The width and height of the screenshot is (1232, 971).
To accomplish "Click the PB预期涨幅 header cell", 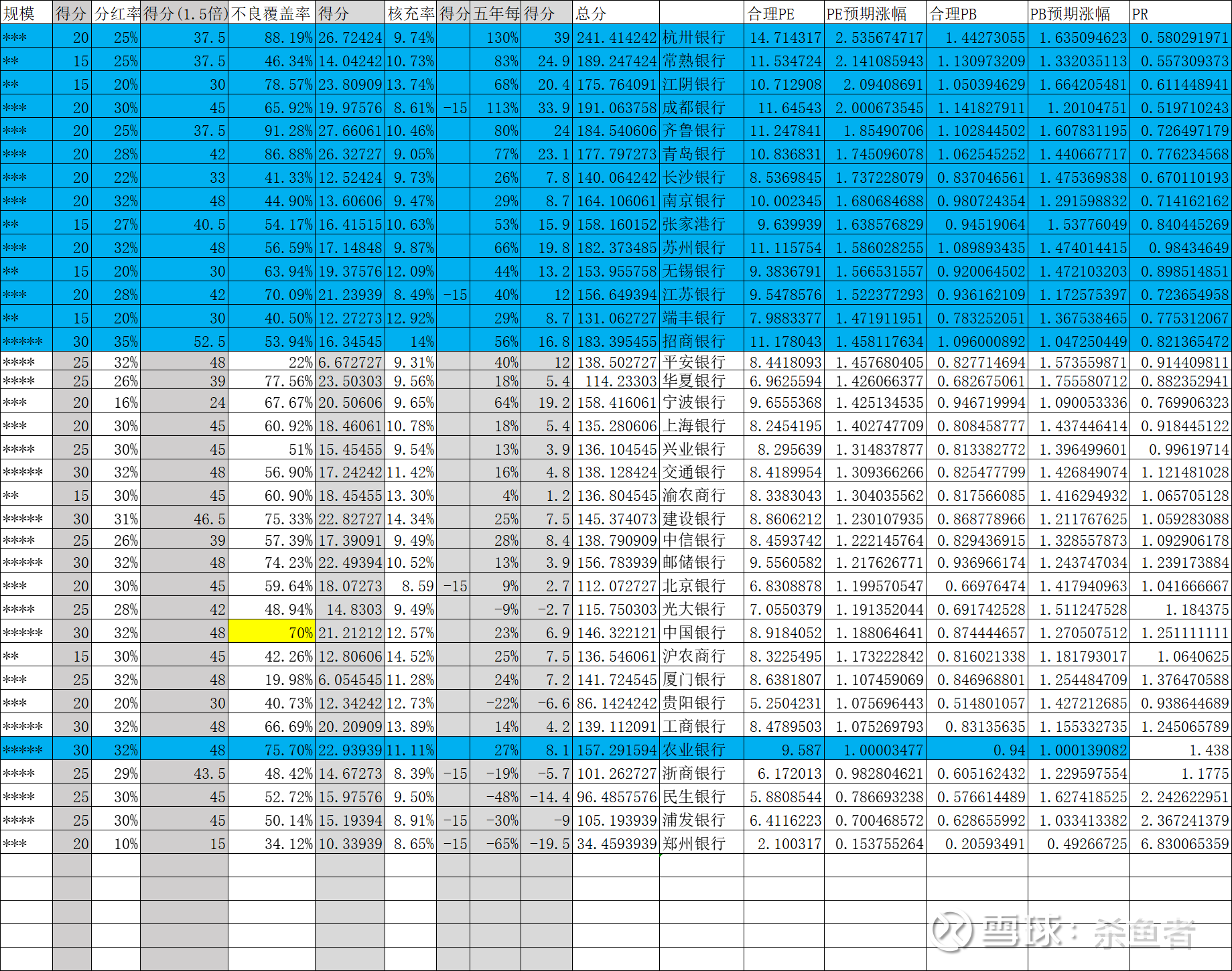I will pos(1079,13).
